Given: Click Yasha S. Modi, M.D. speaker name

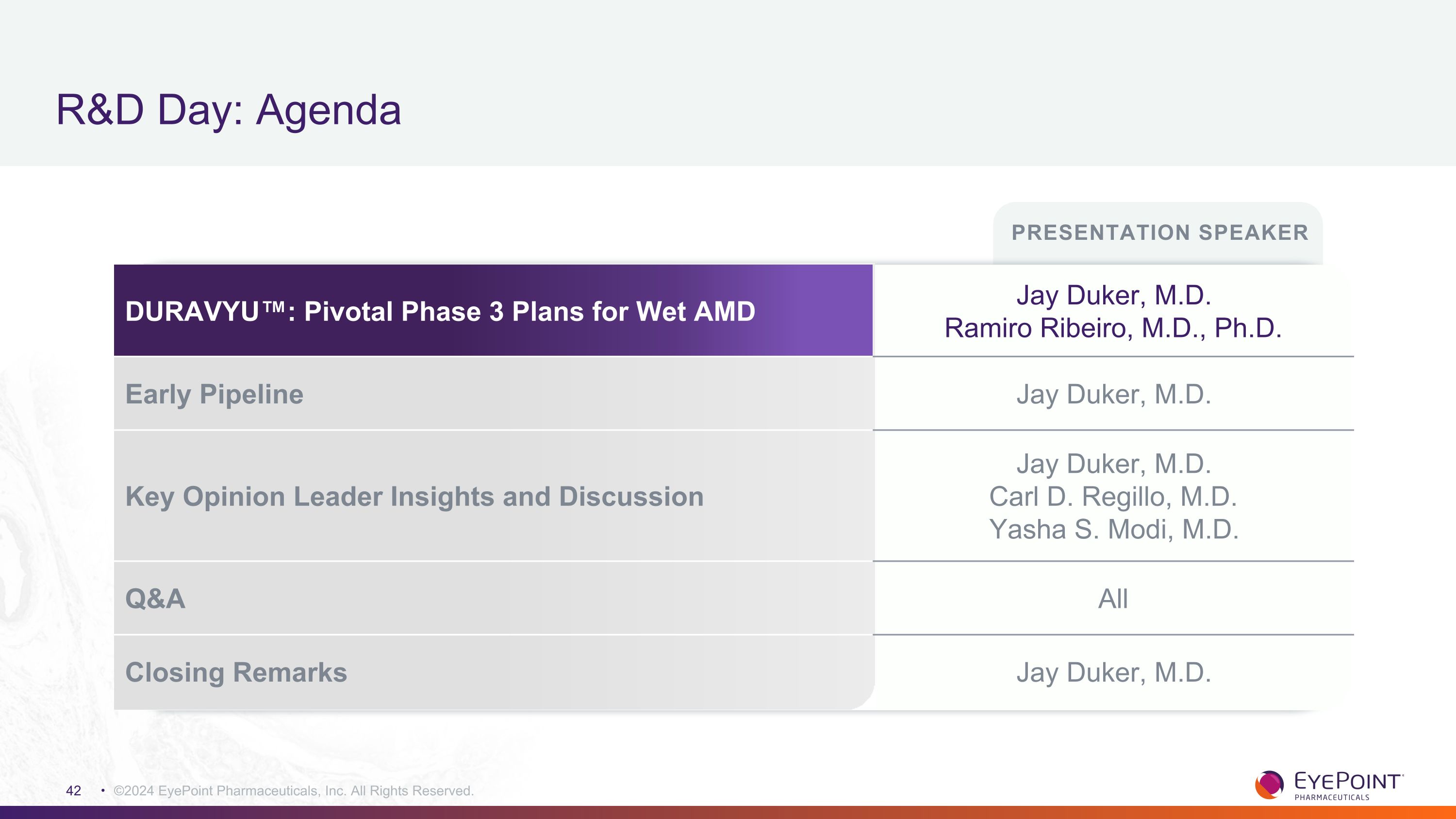Looking at the screenshot, I should click(x=1113, y=530).
